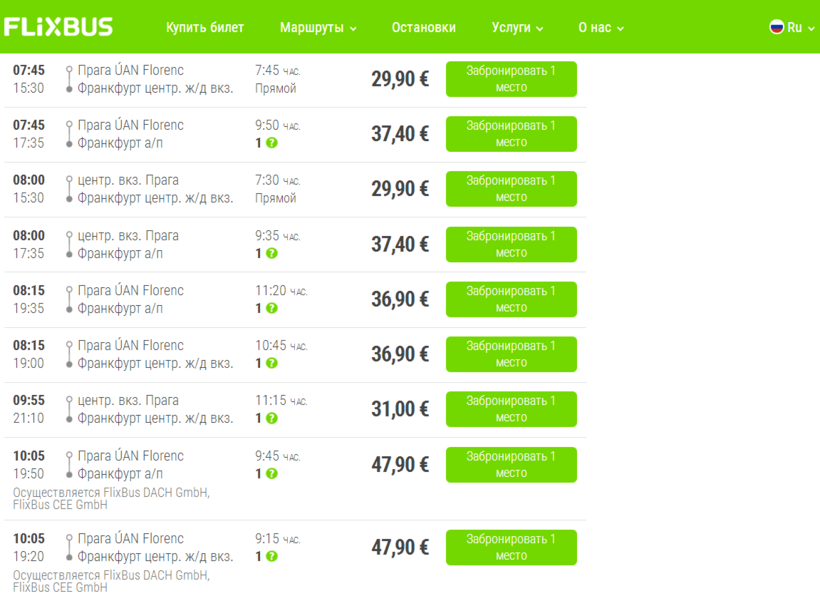This screenshot has height=596, width=820.
Task: Show transfer info for 08:00–17:35 trip
Action: [x=271, y=253]
